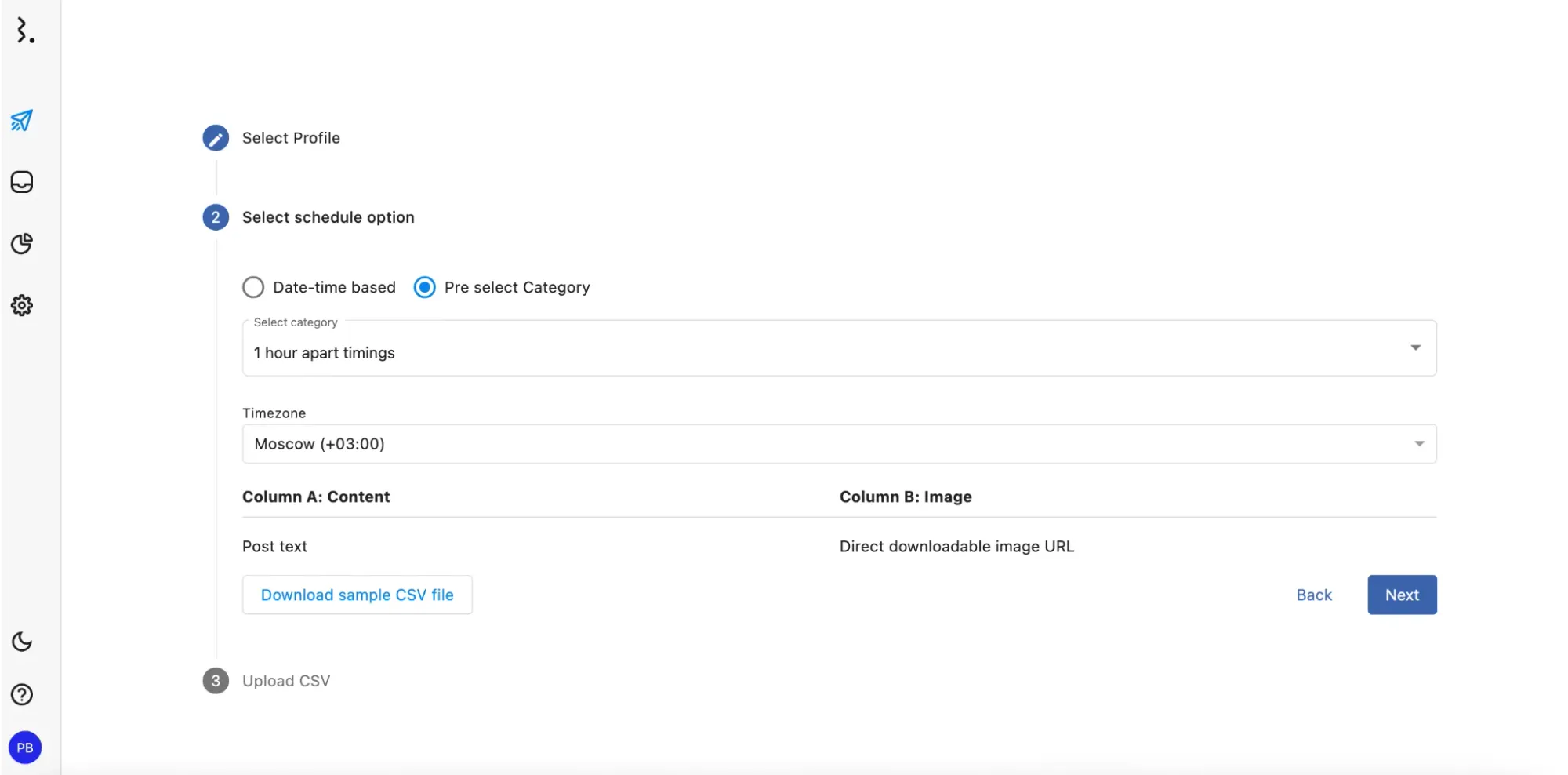Click Download sample CSV file button

[357, 595]
